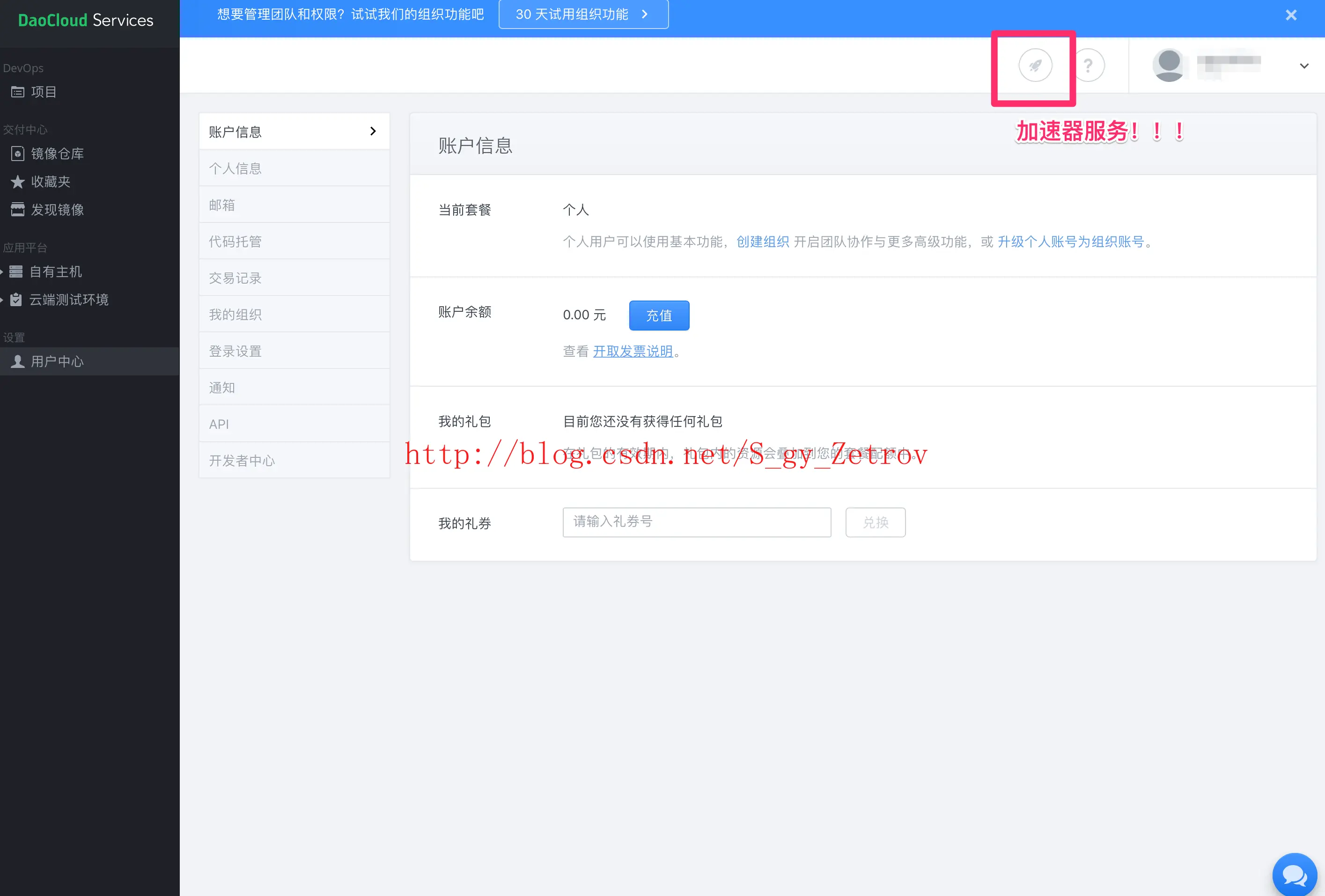Go to 镜像仓库 image registry
The height and width of the screenshot is (896, 1325).
(57, 154)
